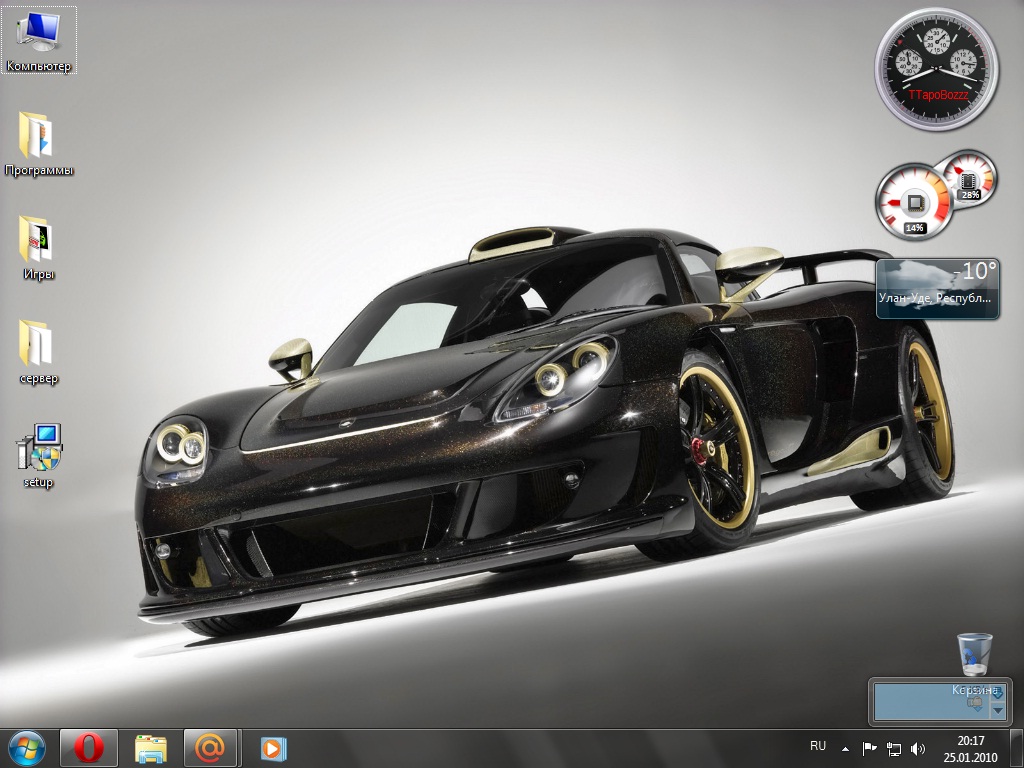This screenshot has width=1024, height=768.
Task: Open Windows Explorer from taskbar
Action: [151, 747]
